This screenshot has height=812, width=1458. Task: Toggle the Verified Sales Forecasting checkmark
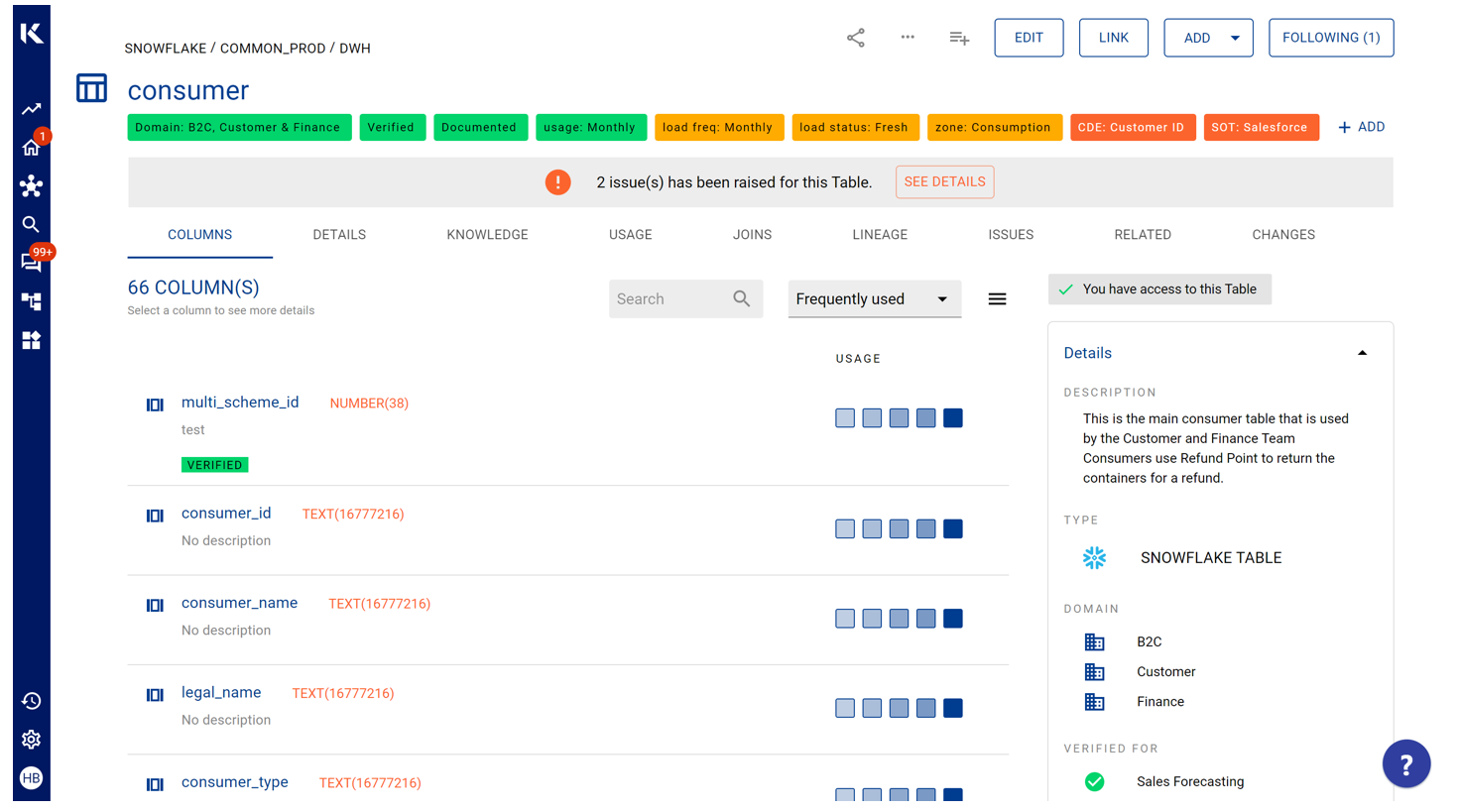[1095, 781]
